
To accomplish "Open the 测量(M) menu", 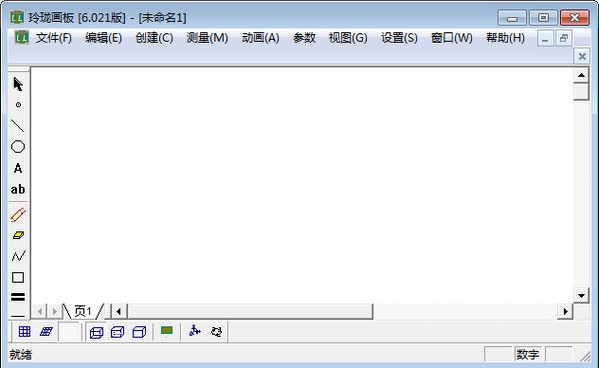I will click(207, 38).
